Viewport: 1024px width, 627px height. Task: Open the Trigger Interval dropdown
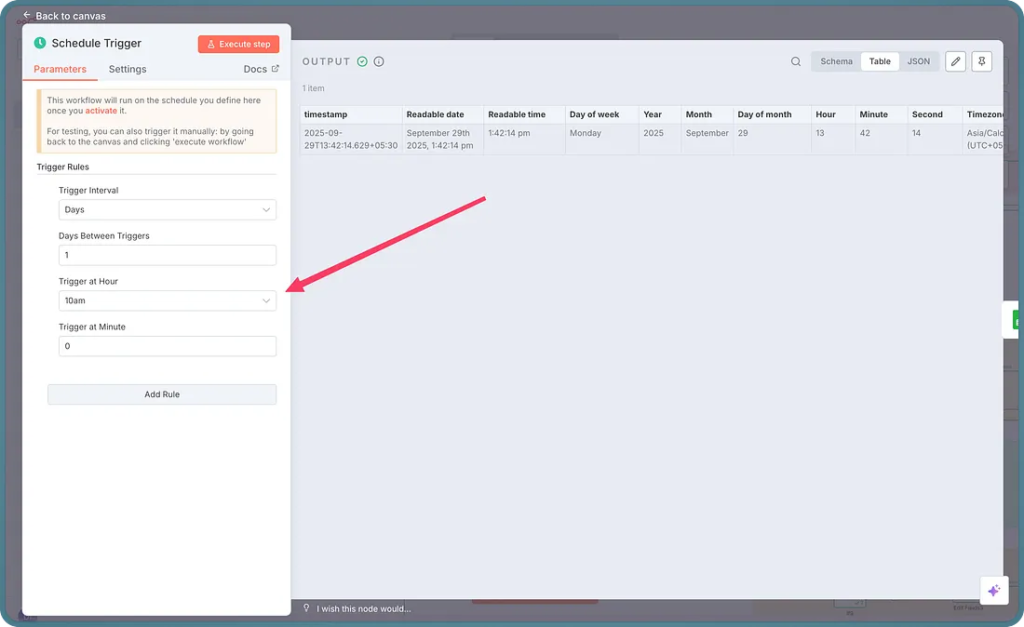(x=167, y=210)
